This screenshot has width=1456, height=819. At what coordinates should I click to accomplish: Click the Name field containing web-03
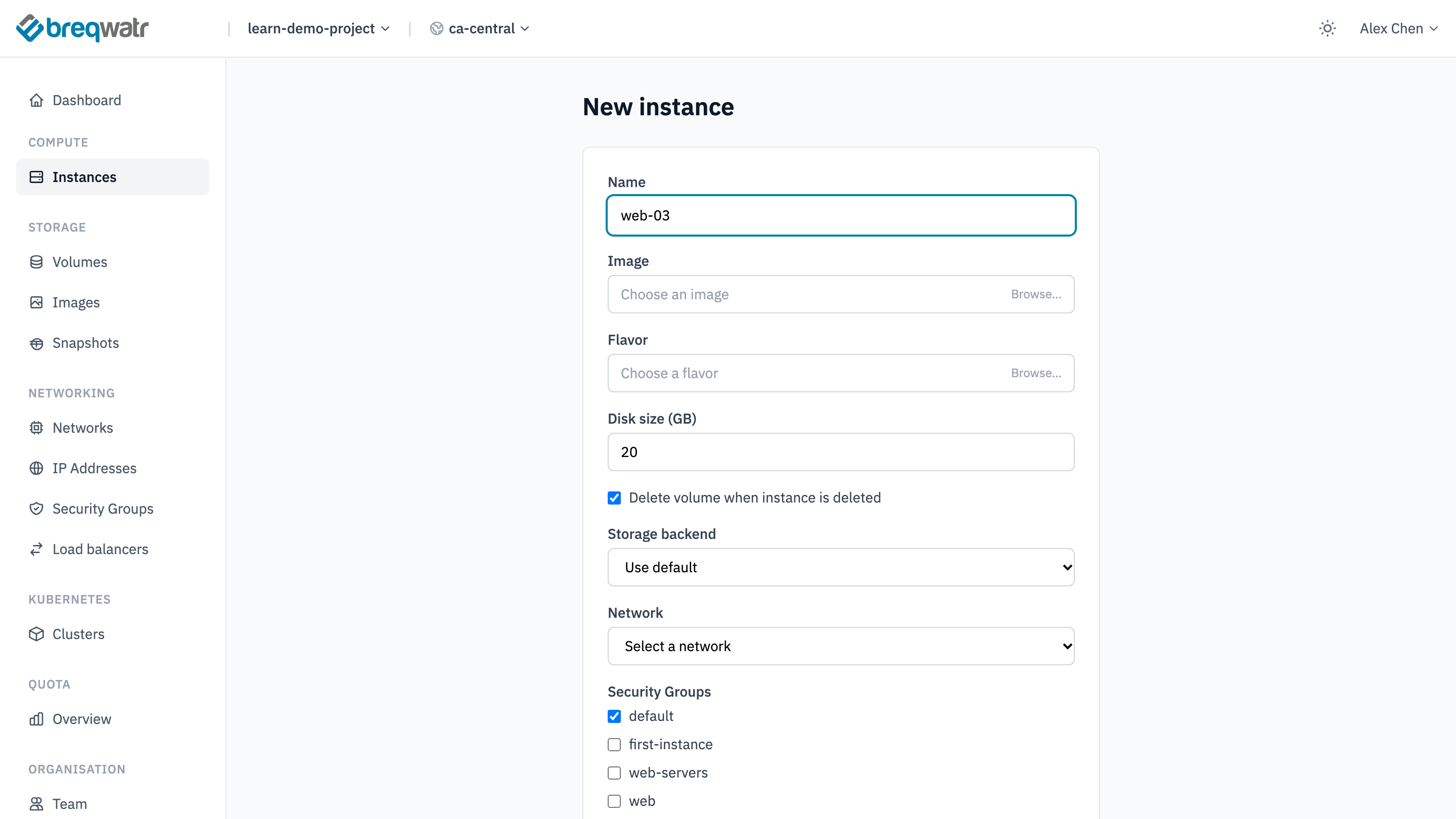(841, 215)
